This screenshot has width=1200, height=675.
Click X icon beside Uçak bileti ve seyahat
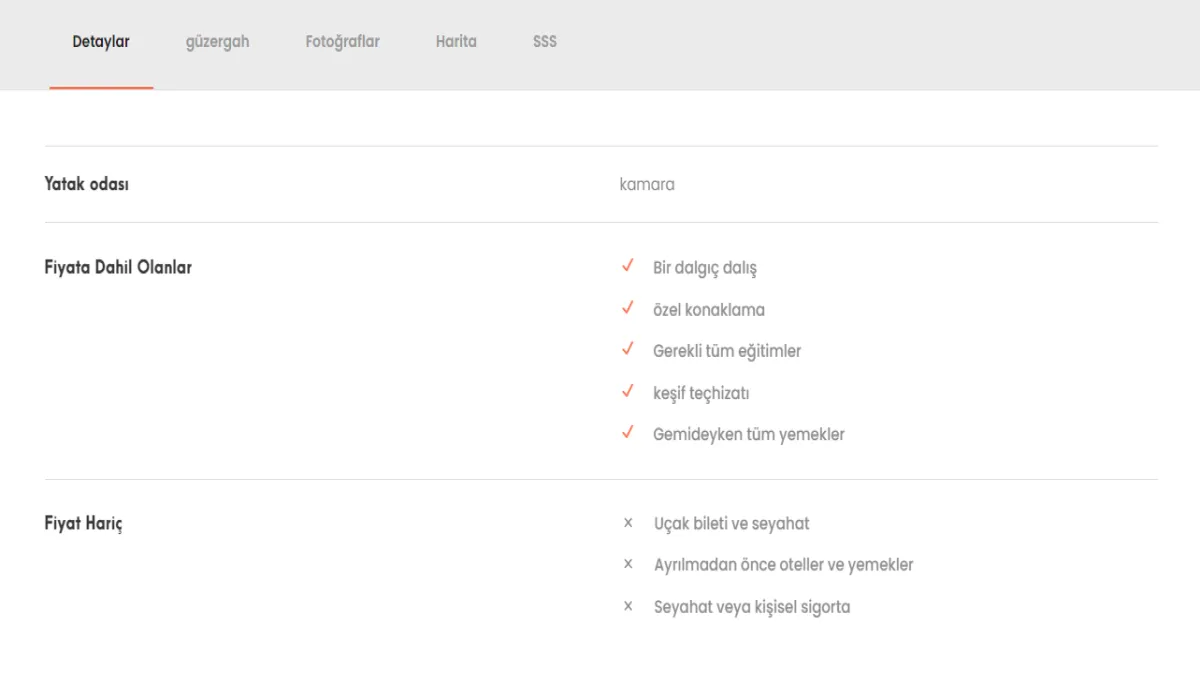(628, 523)
